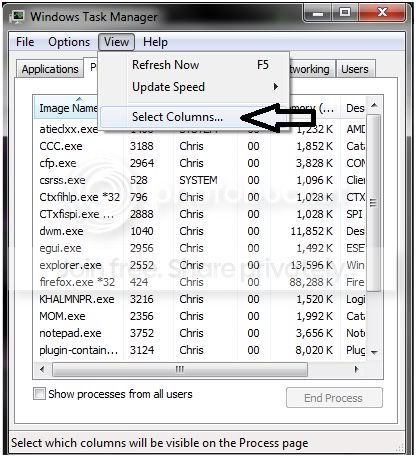Select the dwm.exe process row
The width and height of the screenshot is (416, 457).
(x=200, y=231)
